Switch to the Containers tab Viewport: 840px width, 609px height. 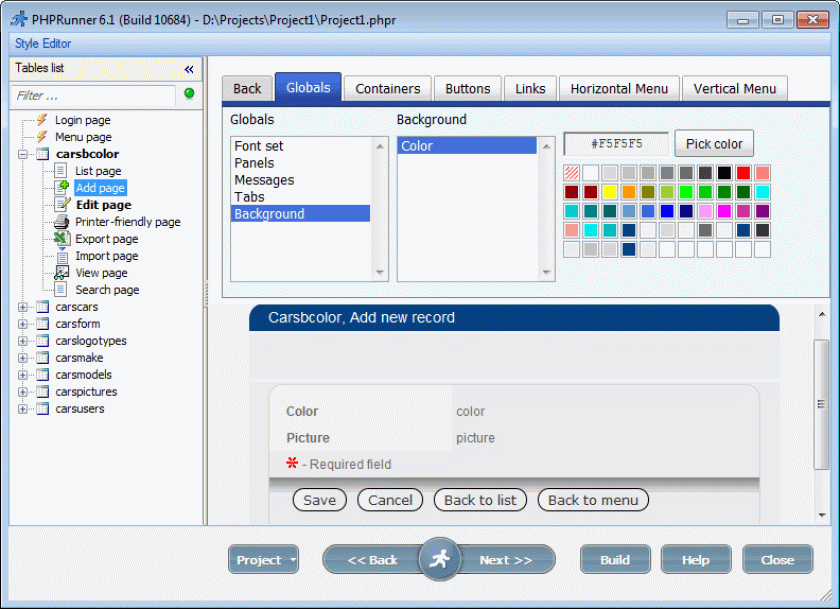pos(388,88)
